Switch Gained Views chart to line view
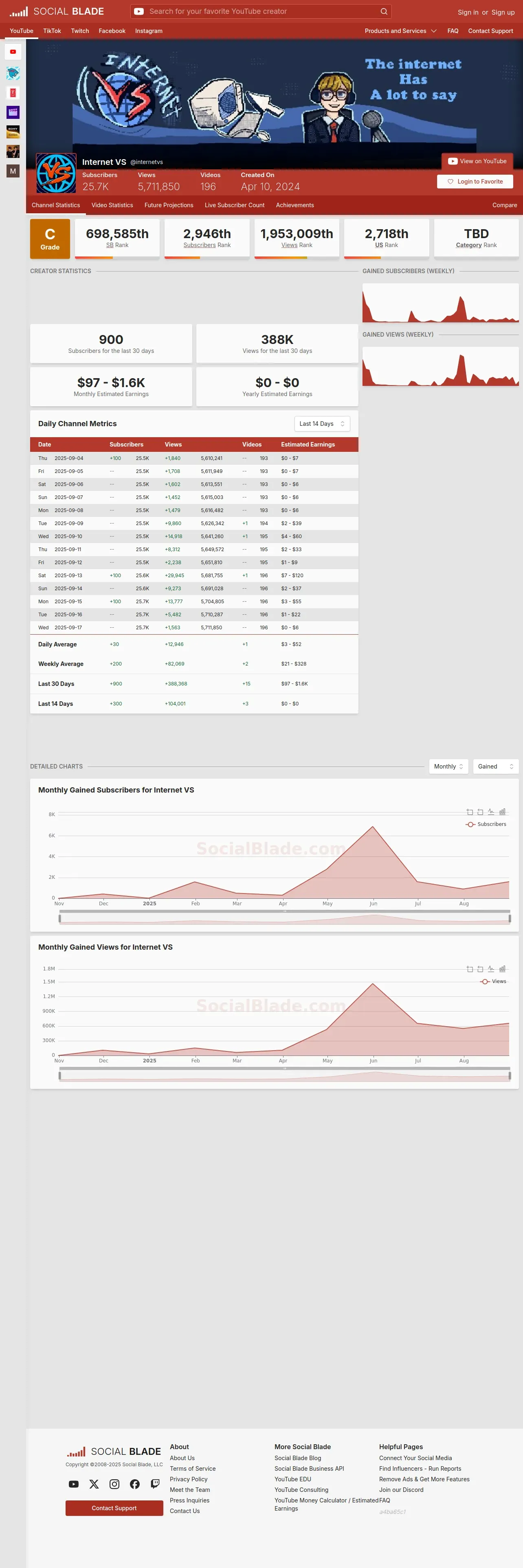Screen dimensions: 523x1568 click(x=491, y=969)
